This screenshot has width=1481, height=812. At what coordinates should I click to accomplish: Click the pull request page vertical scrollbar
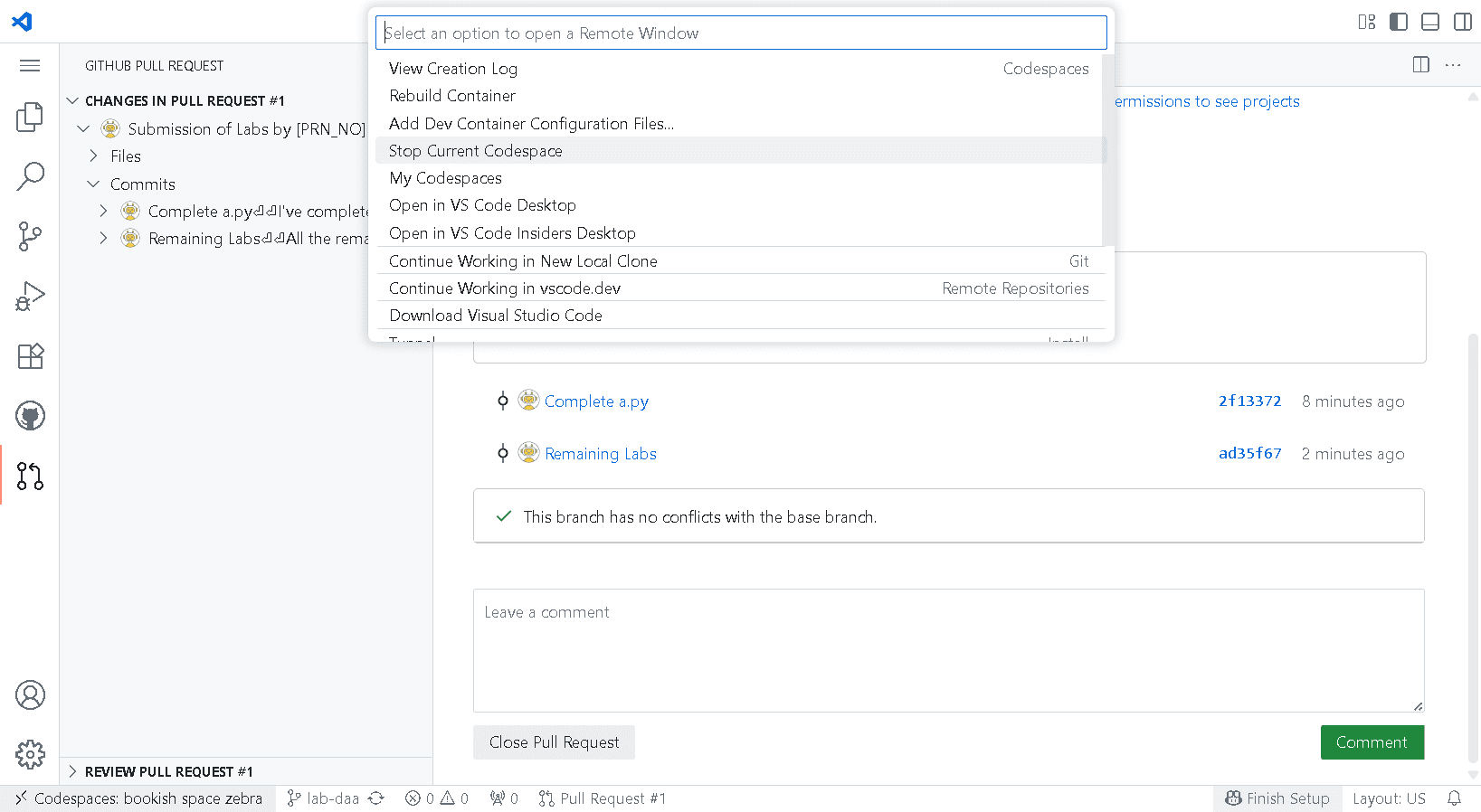(1473, 548)
